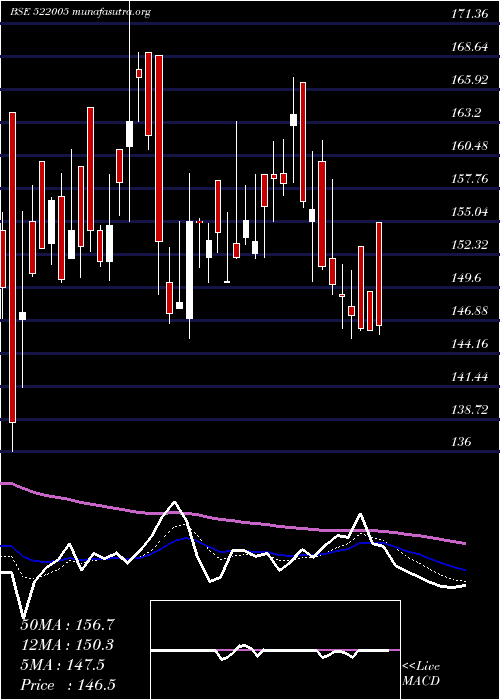The width and height of the screenshot is (500, 700).
Task: Click the 136 price axis label
Action: pos(461,442)
